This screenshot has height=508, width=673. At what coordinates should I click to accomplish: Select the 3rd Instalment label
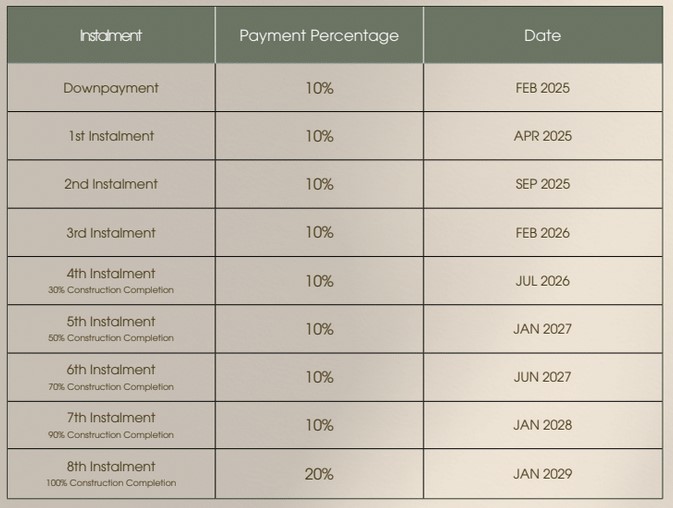[111, 233]
